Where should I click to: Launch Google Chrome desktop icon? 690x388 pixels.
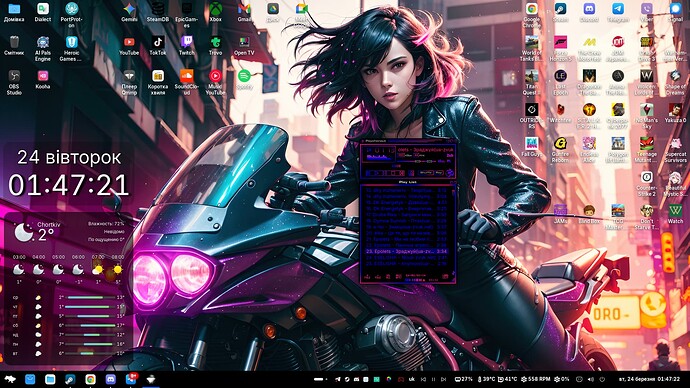pos(532,15)
